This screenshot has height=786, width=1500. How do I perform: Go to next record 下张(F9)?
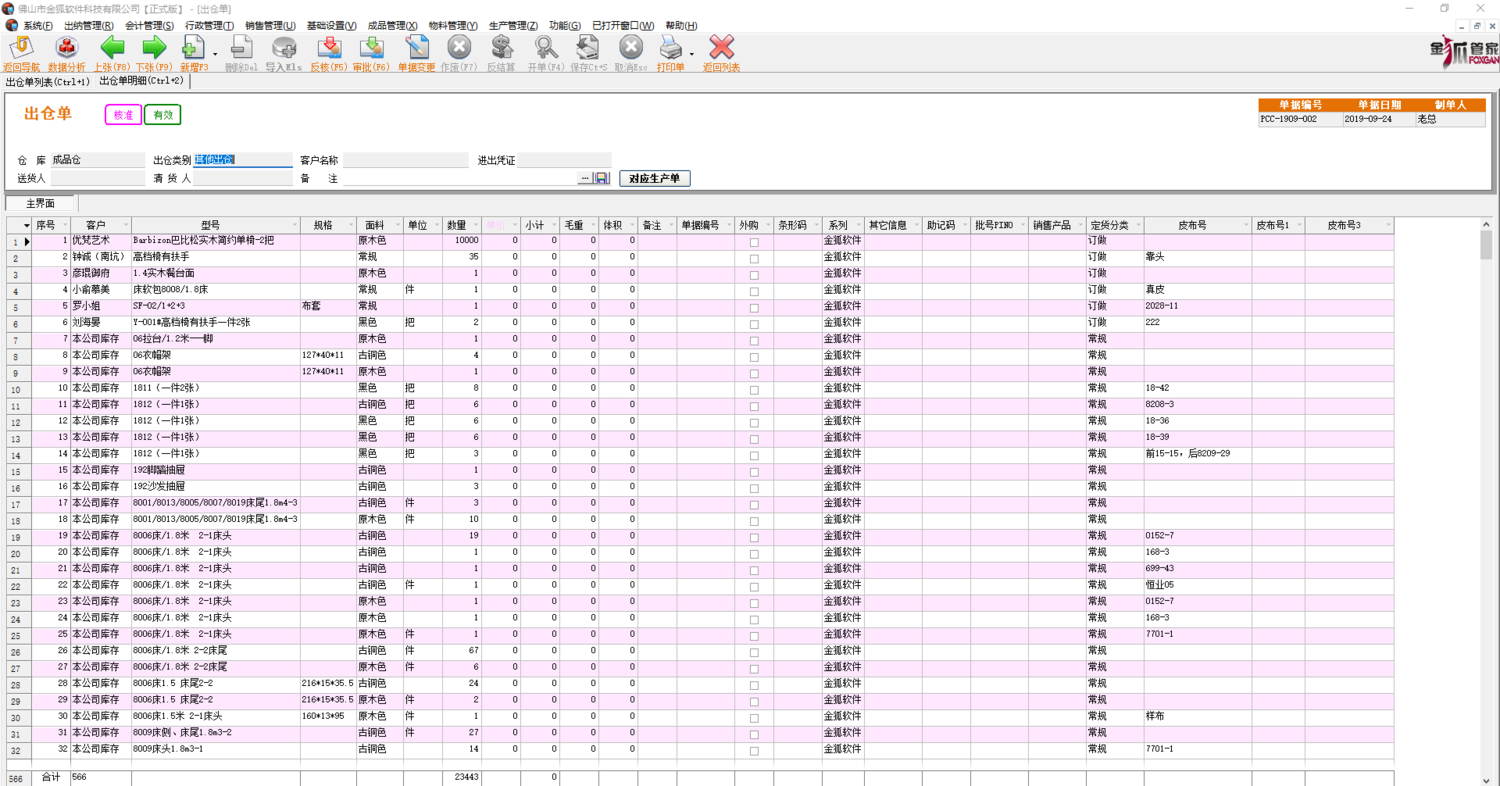point(154,53)
